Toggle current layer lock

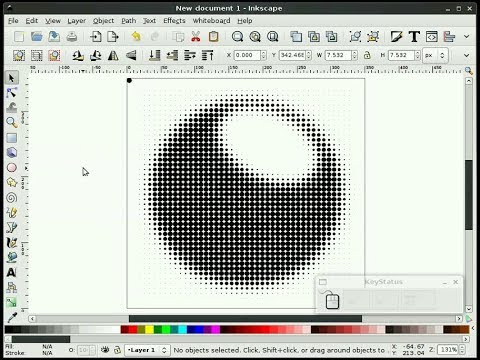pyautogui.click(x=117, y=350)
